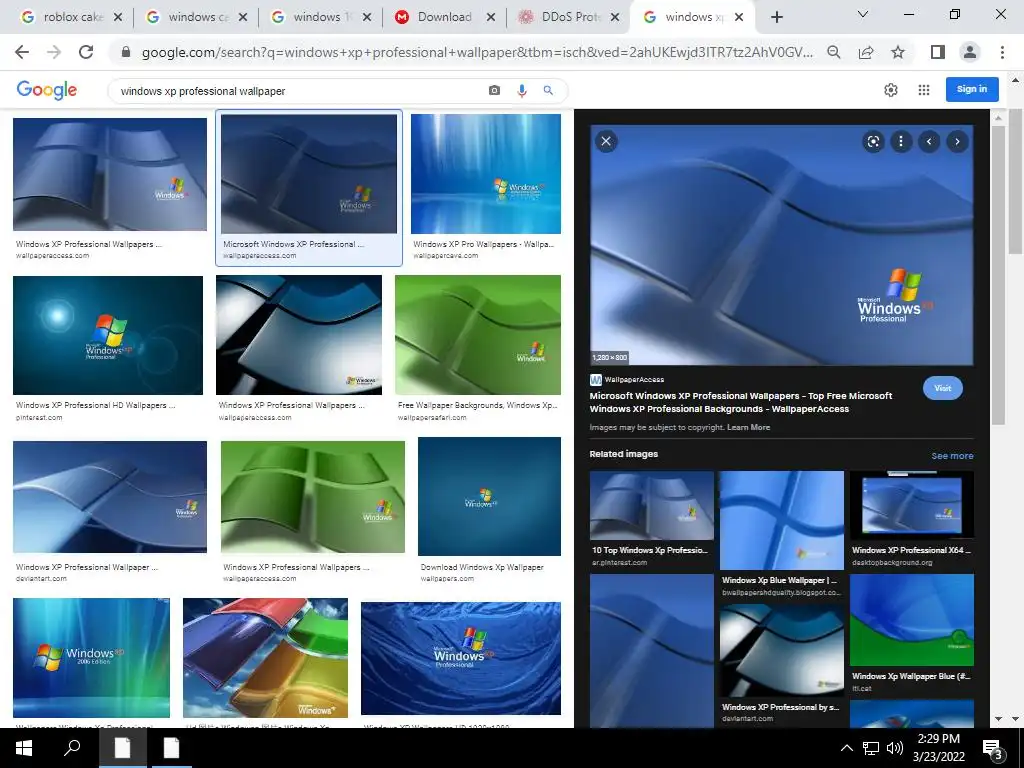
Task: Open Chrome three-dot menu
Action: (x=1002, y=52)
